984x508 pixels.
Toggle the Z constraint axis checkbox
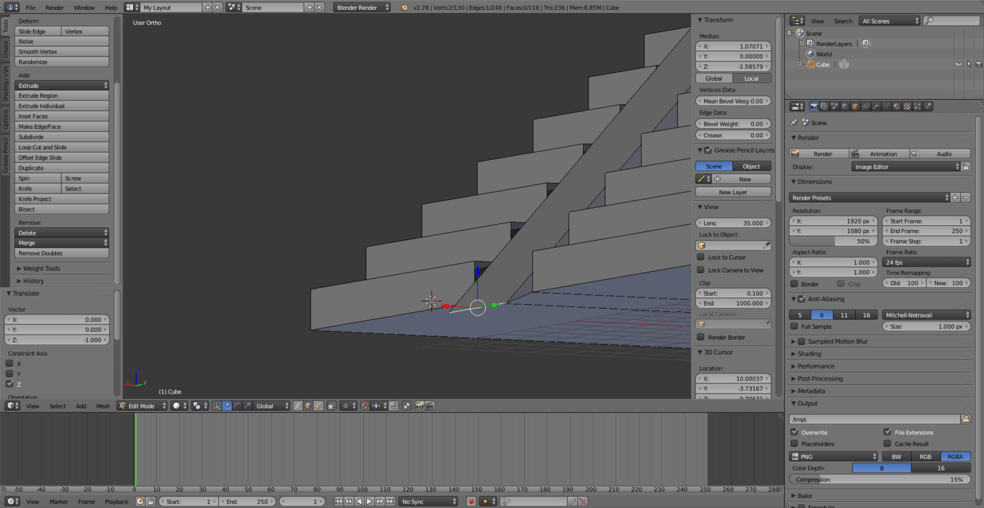point(9,384)
